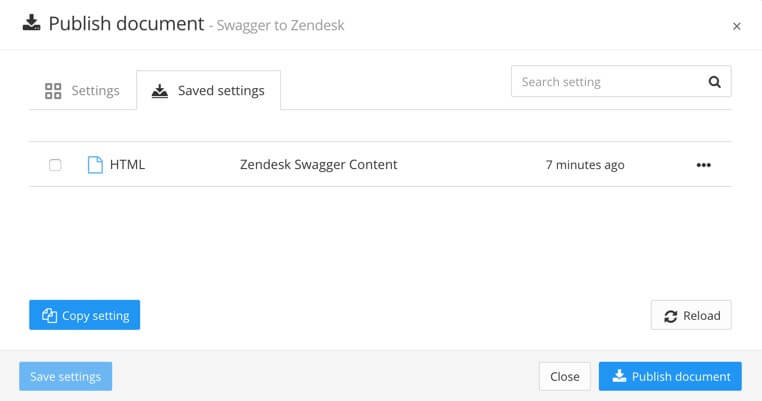This screenshot has height=401, width=762.
Task: Click the 7 minutes ago timestamp
Action: point(585,165)
